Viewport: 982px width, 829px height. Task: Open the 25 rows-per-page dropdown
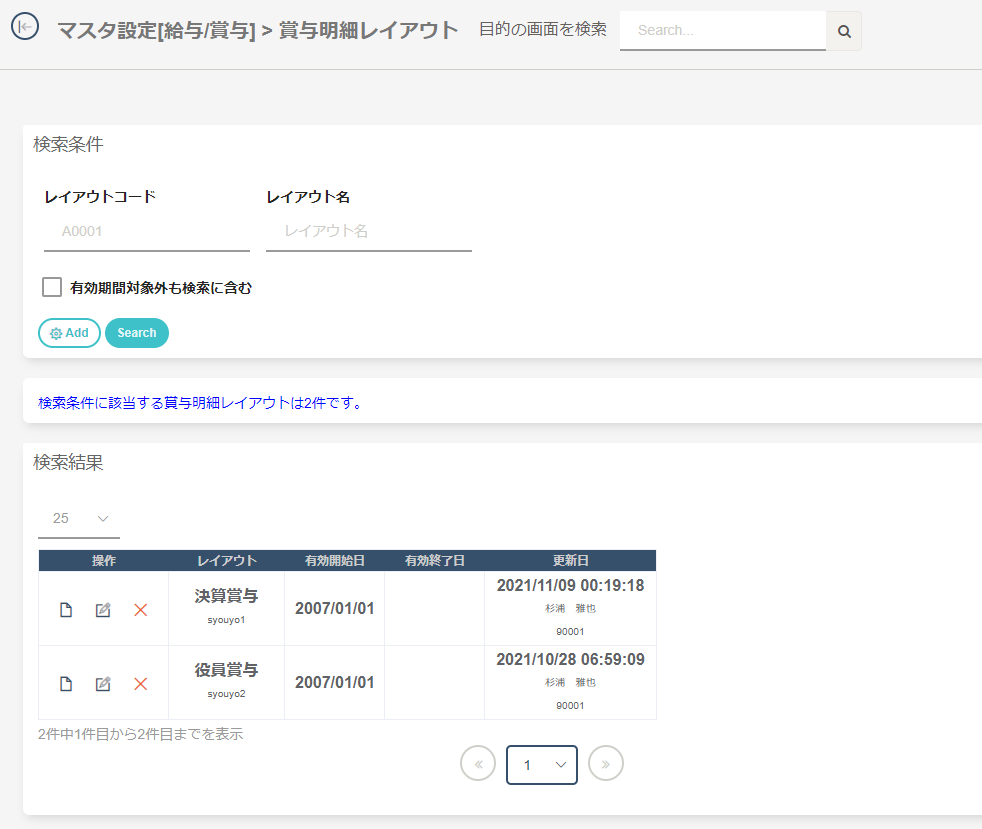tap(79, 518)
